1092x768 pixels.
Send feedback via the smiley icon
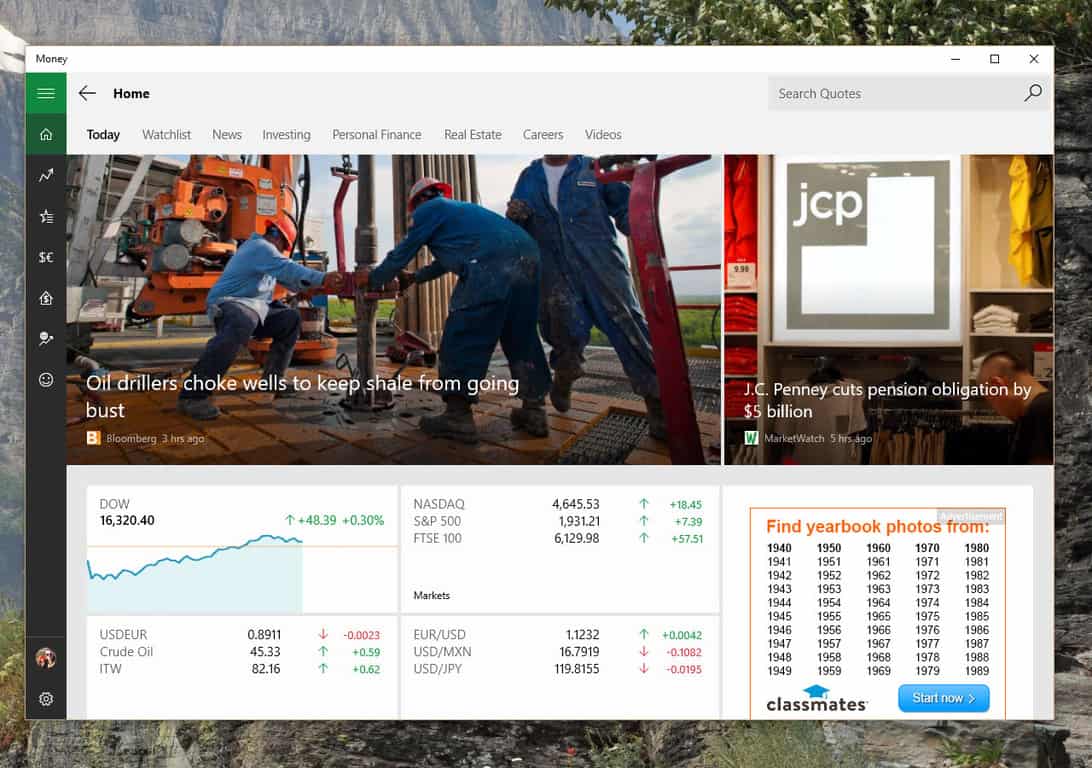click(x=46, y=379)
